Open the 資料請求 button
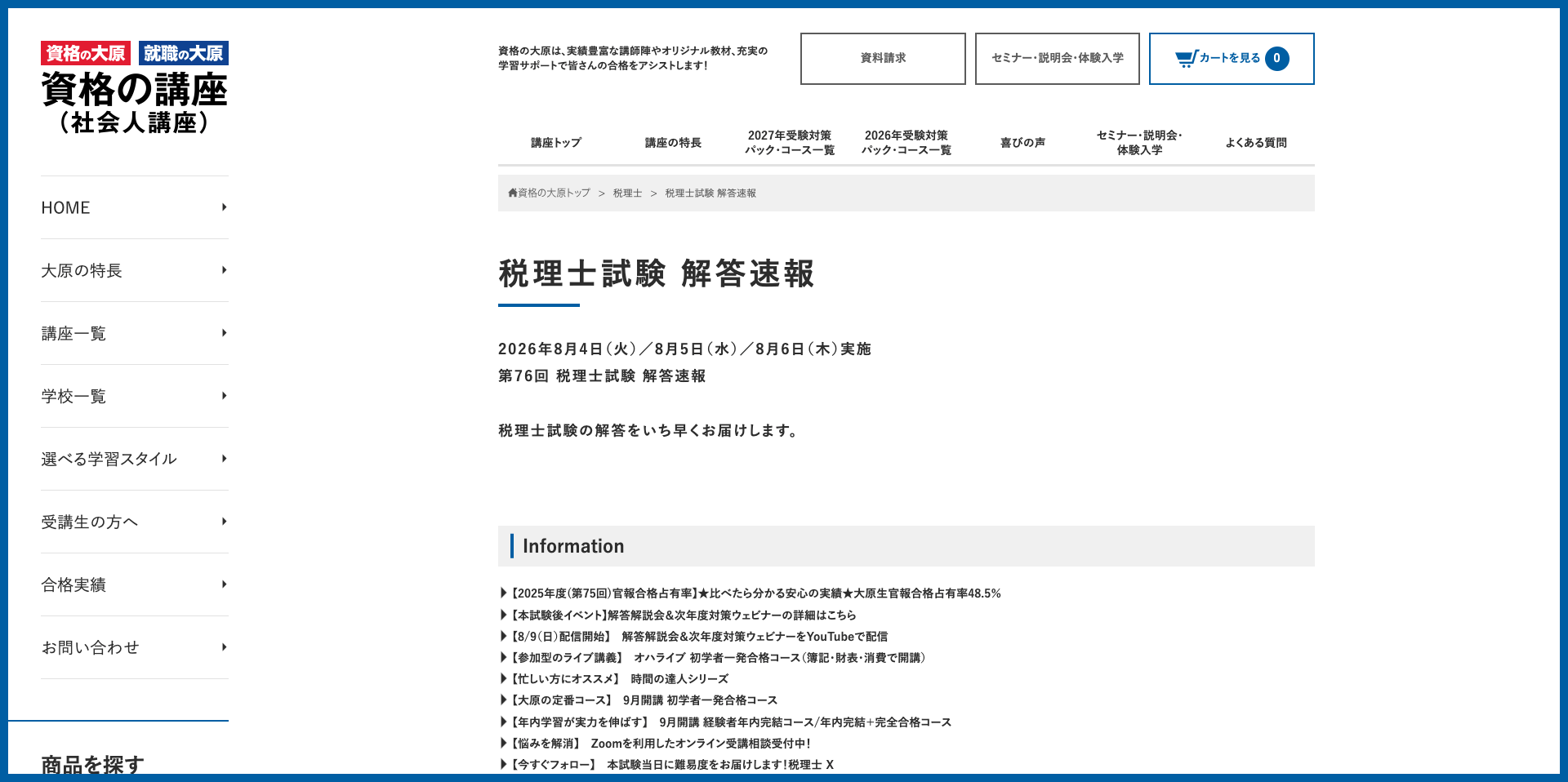The width and height of the screenshot is (1568, 782). [883, 59]
